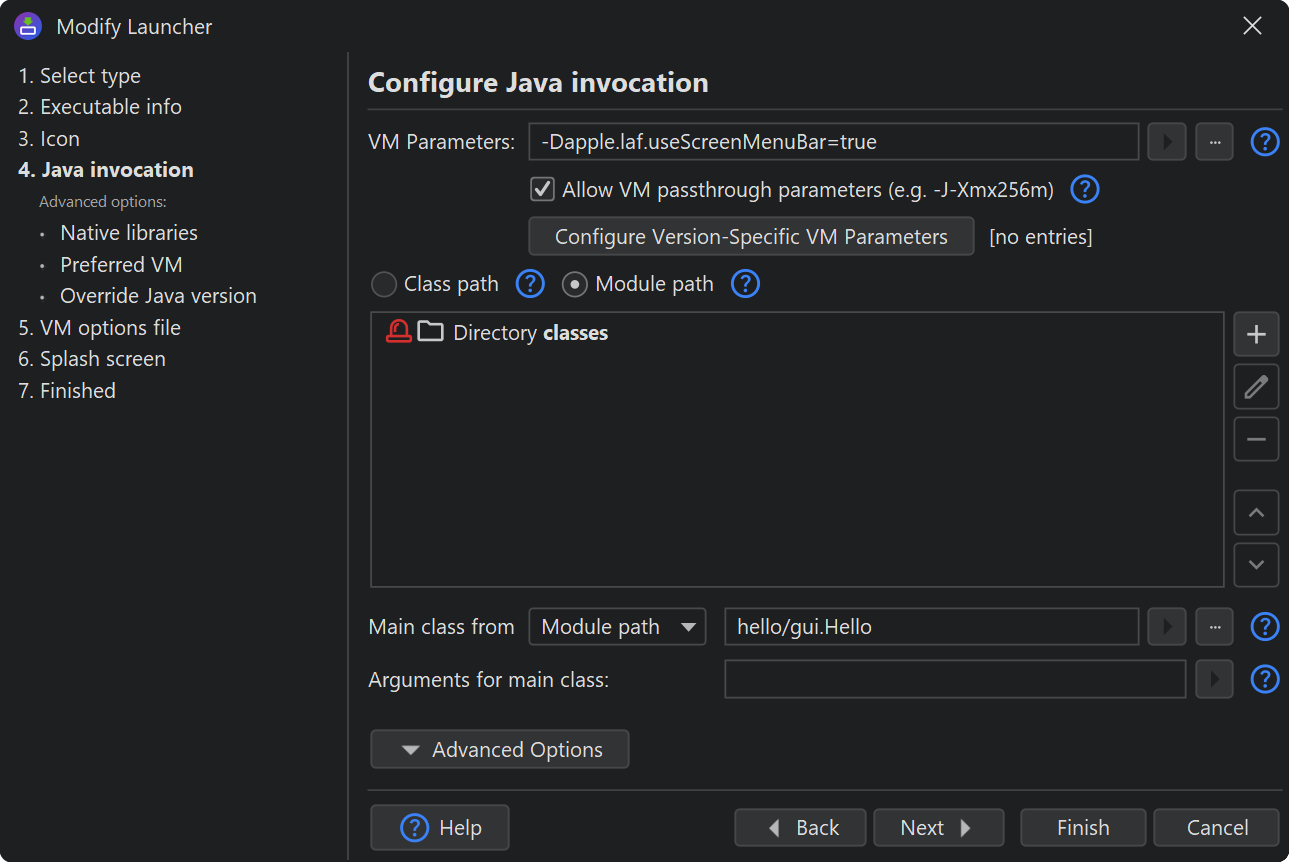Select the Module path radio button
1289x862 pixels.
click(575, 285)
